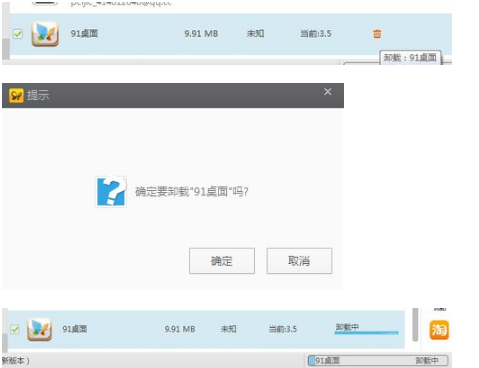The height and width of the screenshot is (368, 479).
Task: Confirm uninstall with 确定 button
Action: [x=222, y=261]
